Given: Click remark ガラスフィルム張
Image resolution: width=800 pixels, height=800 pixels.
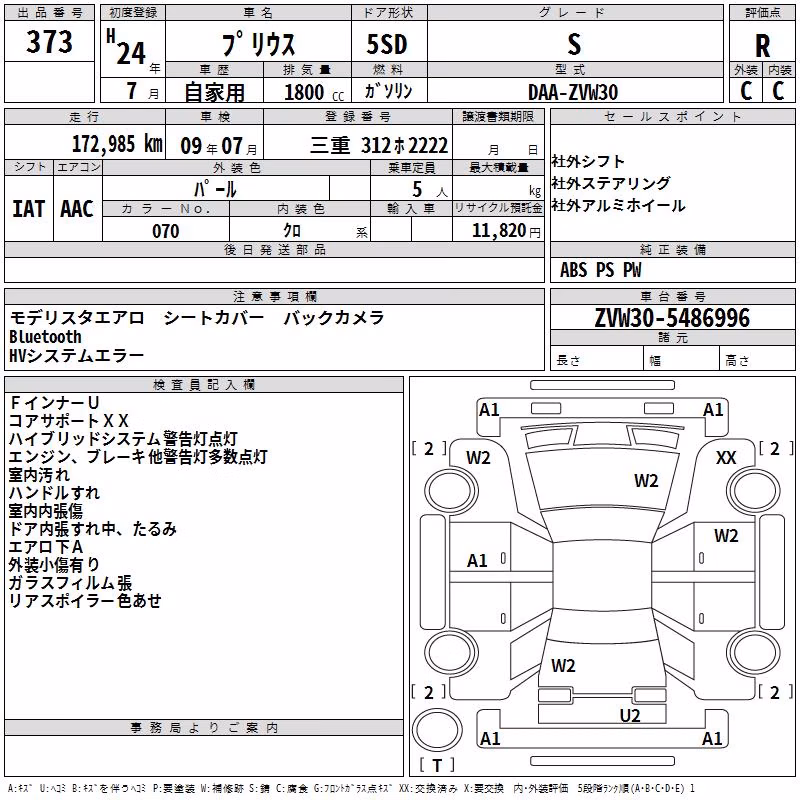Looking at the screenshot, I should pos(70,583).
